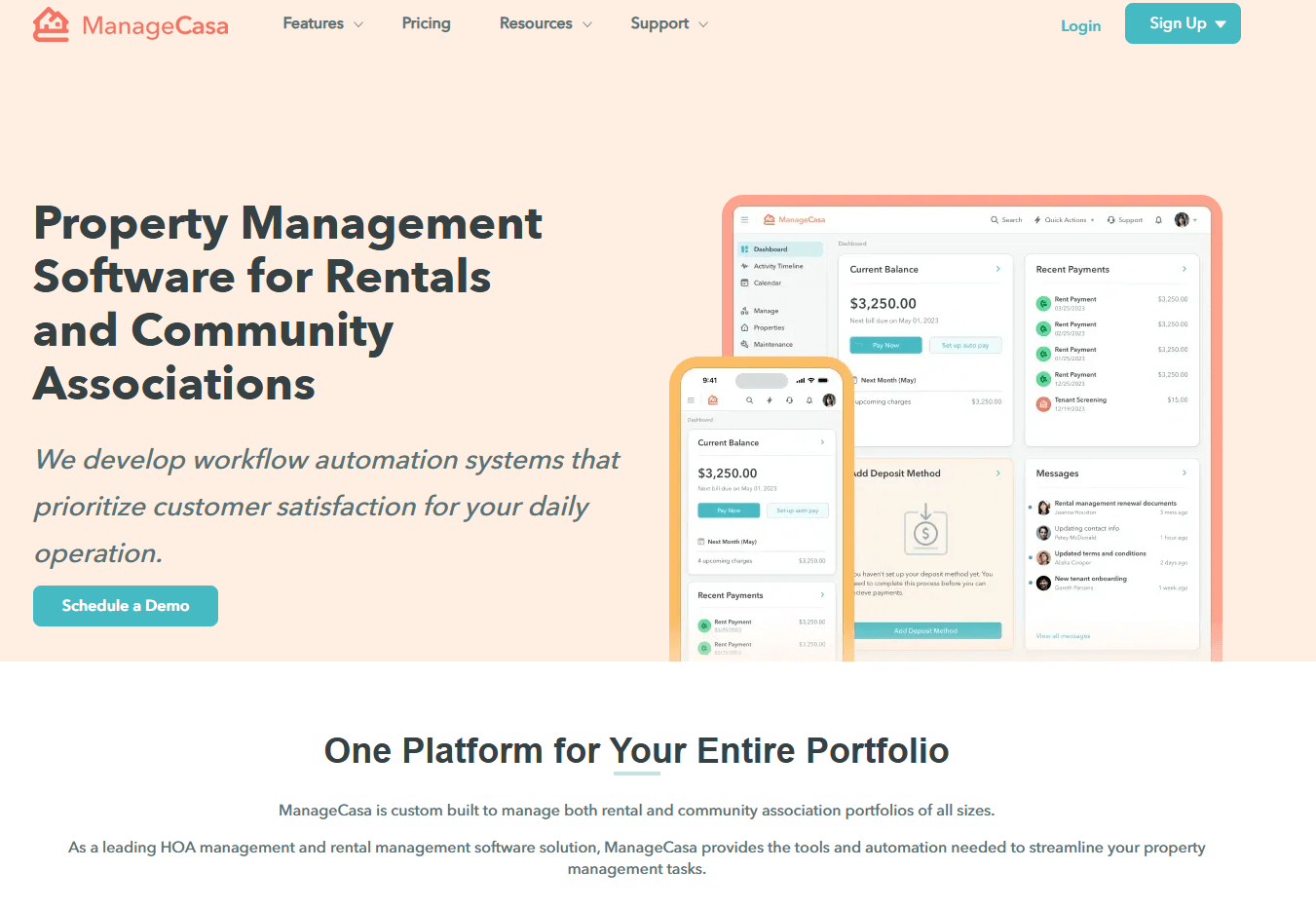Select Pricing in the navigation bar
Screen dimensions: 1316x908
coord(426,23)
